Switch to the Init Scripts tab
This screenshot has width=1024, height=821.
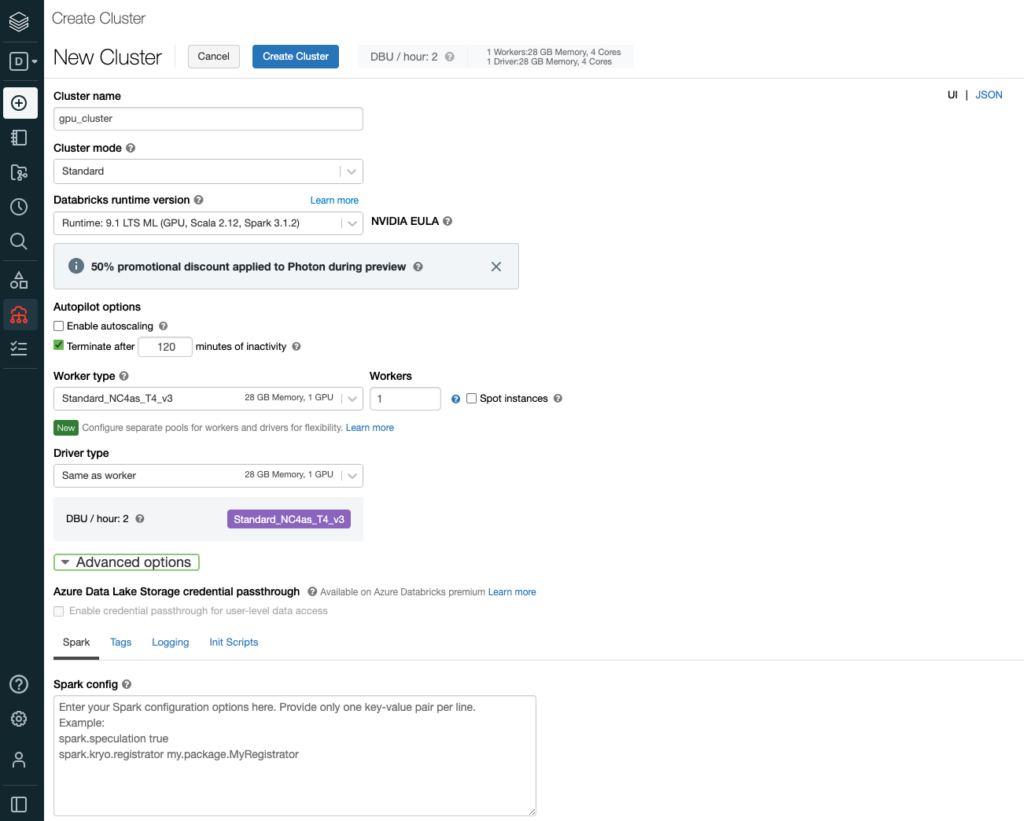click(x=233, y=642)
